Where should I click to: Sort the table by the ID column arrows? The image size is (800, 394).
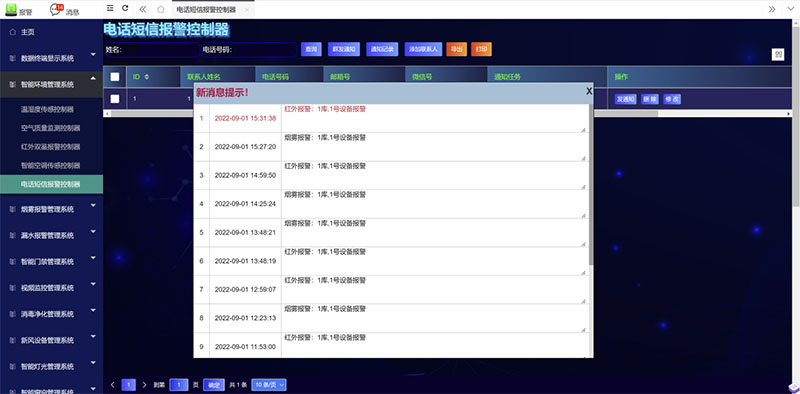147,77
